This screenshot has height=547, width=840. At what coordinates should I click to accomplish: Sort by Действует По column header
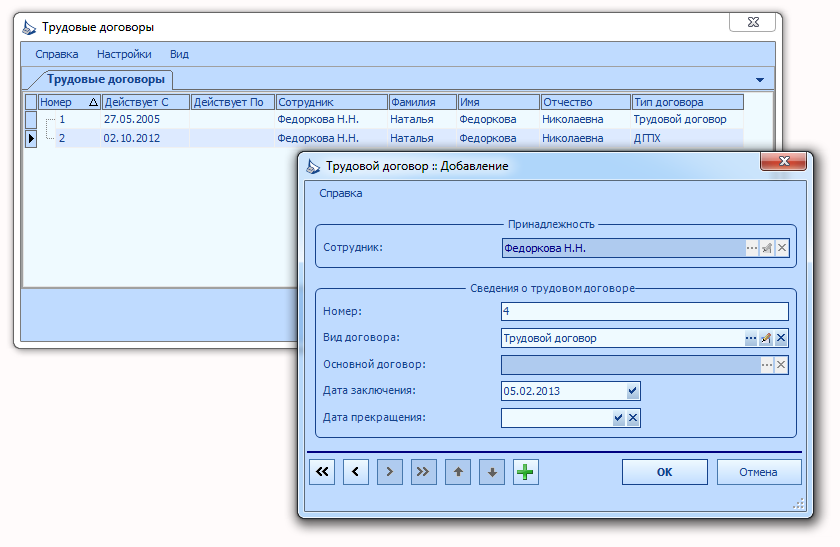point(233,102)
